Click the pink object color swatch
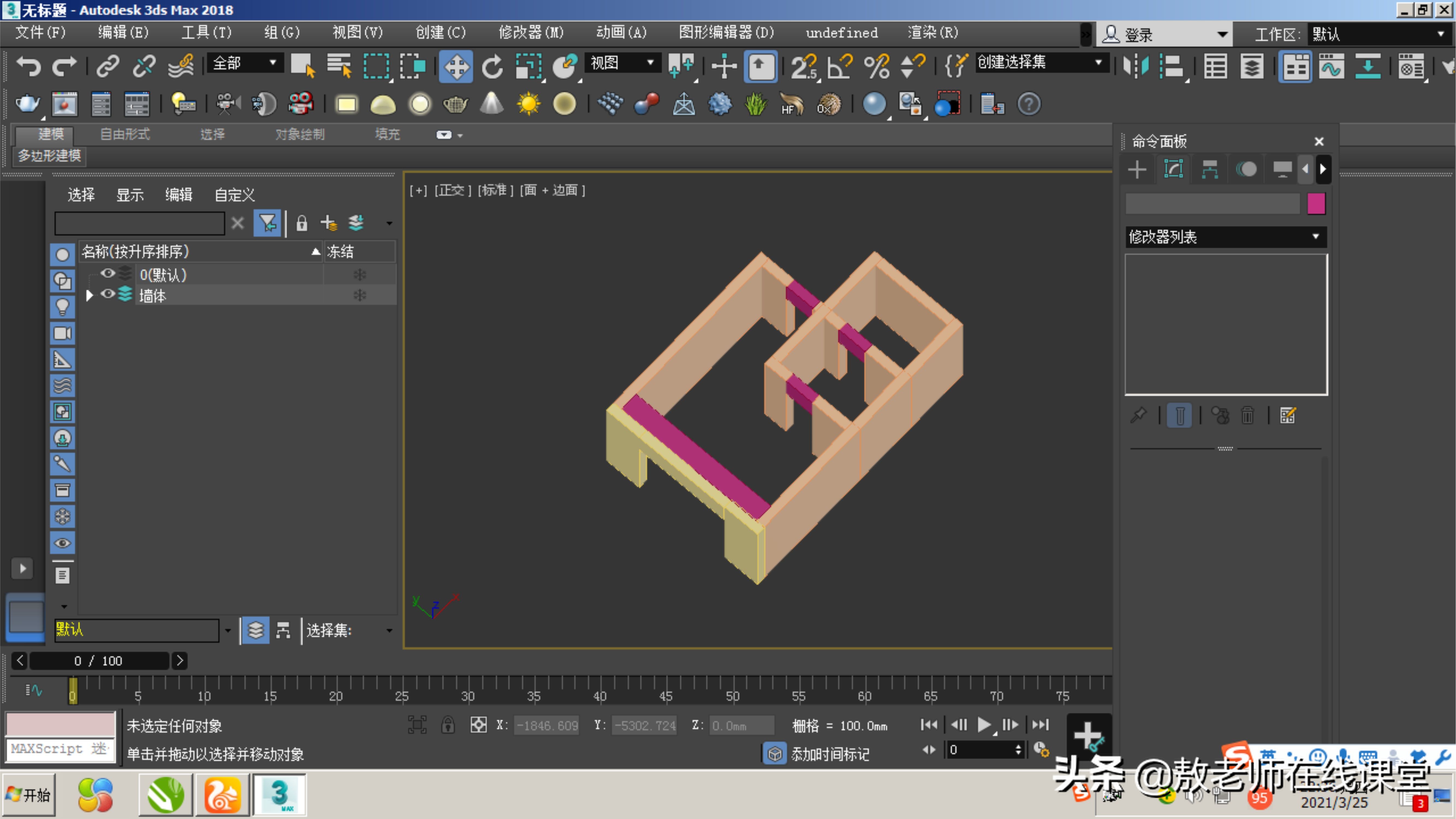 click(x=1317, y=204)
